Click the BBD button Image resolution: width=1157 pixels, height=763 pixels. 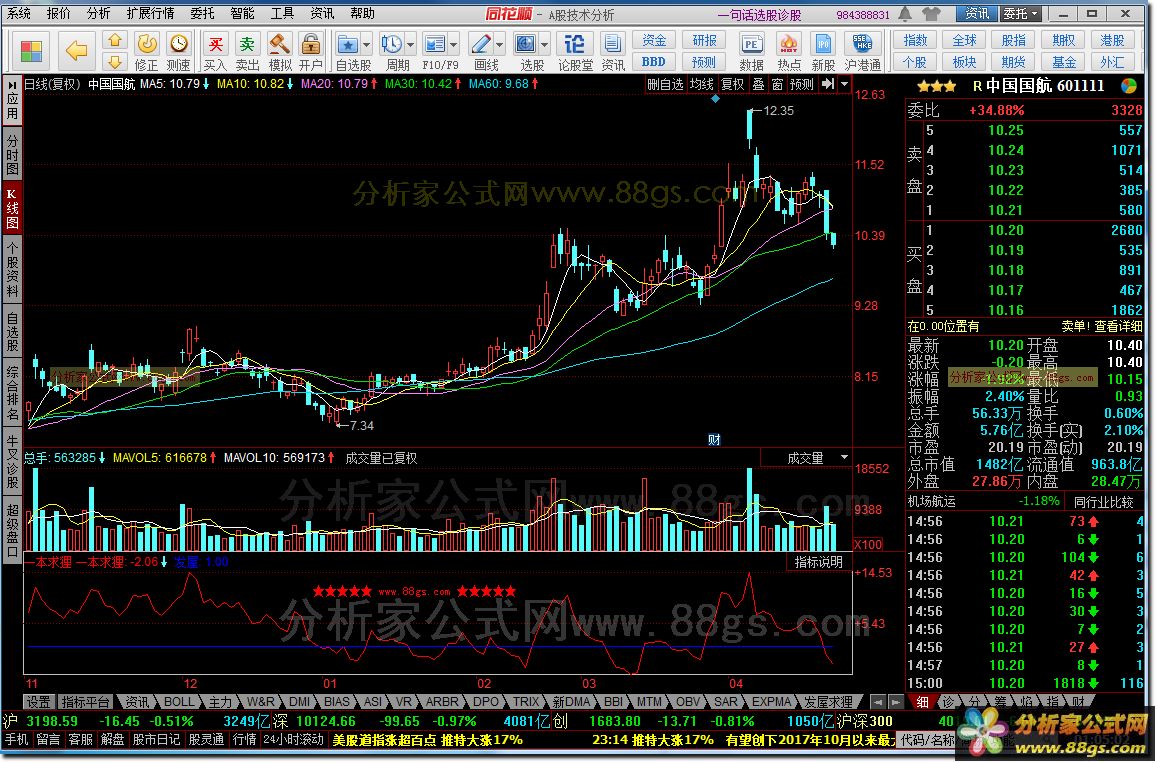tap(654, 62)
